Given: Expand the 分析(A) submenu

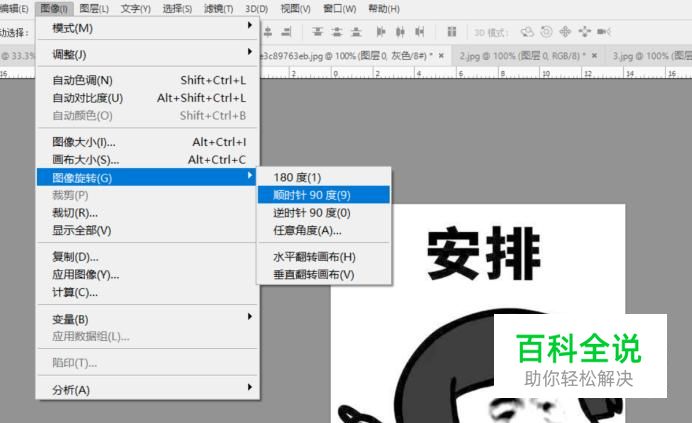Looking at the screenshot, I should click(147, 390).
